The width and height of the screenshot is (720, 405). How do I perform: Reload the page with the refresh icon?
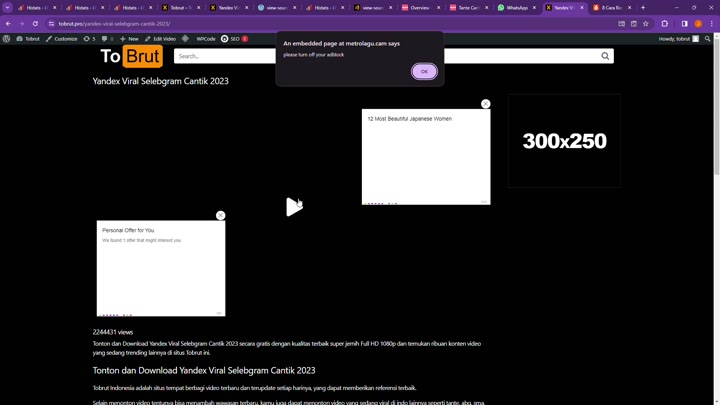coord(35,24)
